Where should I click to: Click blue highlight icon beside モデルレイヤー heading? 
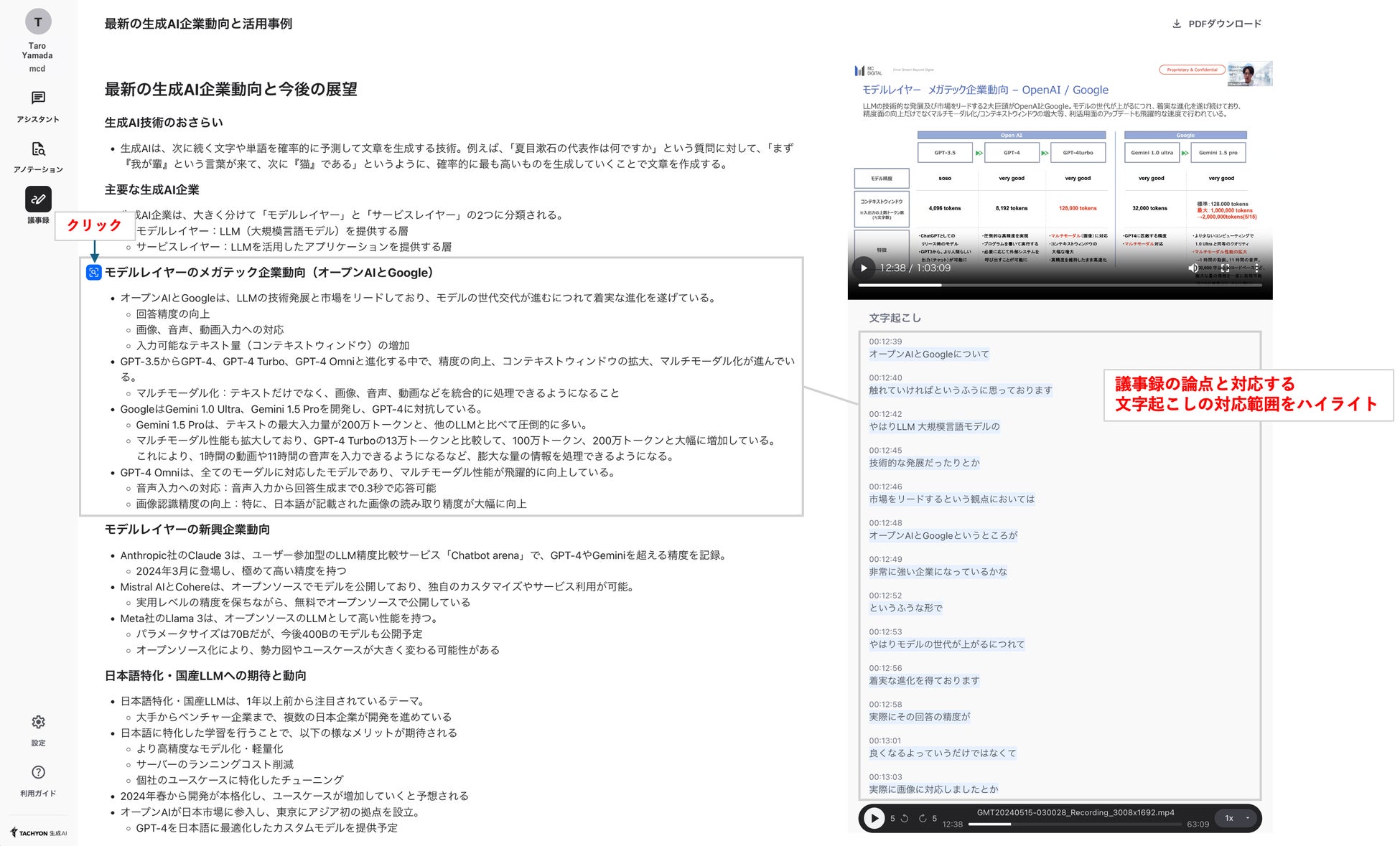click(x=93, y=273)
